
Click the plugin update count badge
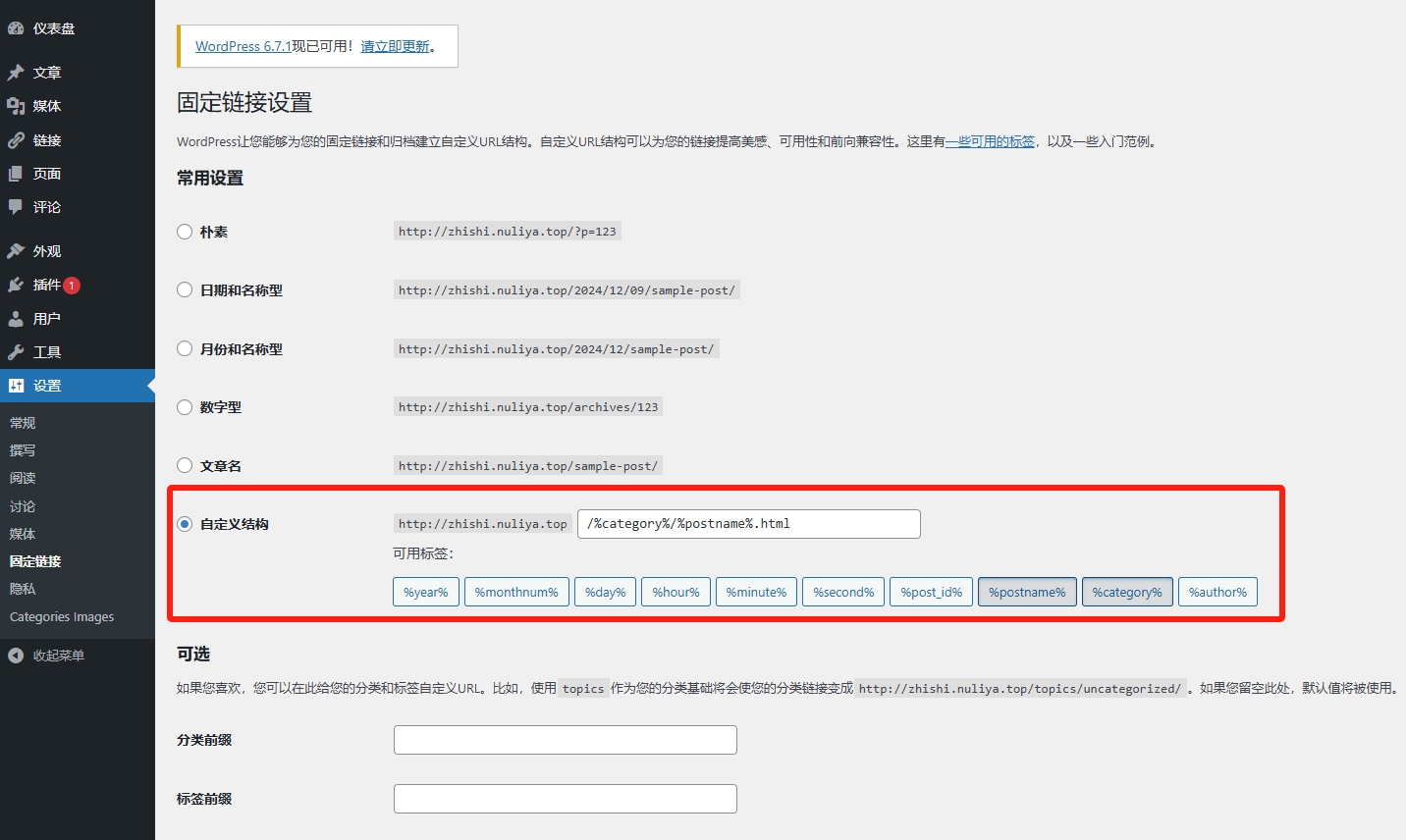[x=72, y=286]
